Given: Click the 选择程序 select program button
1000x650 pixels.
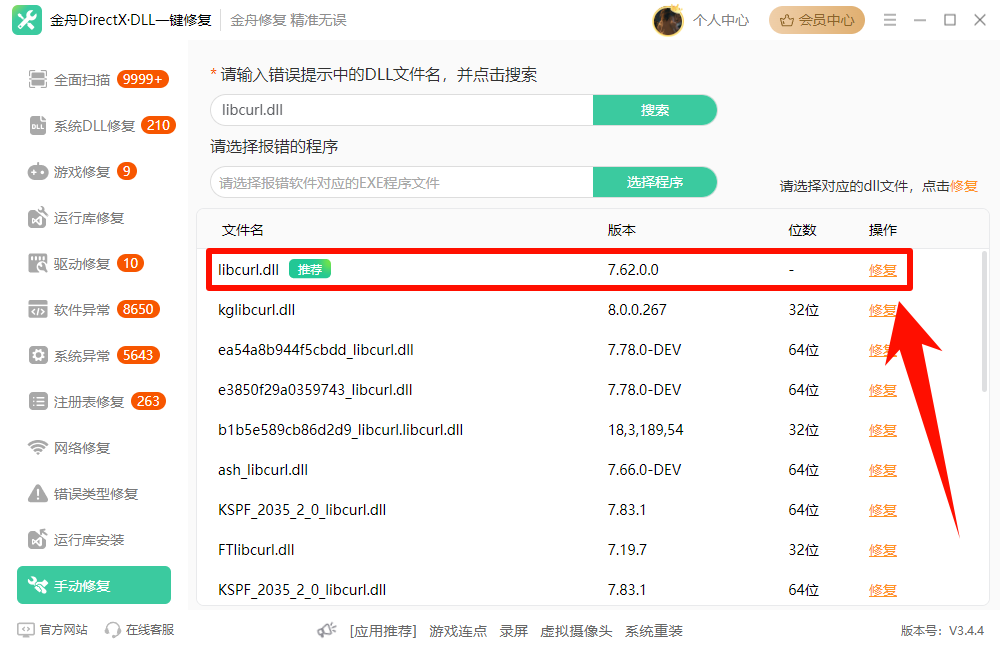Looking at the screenshot, I should coord(655,182).
